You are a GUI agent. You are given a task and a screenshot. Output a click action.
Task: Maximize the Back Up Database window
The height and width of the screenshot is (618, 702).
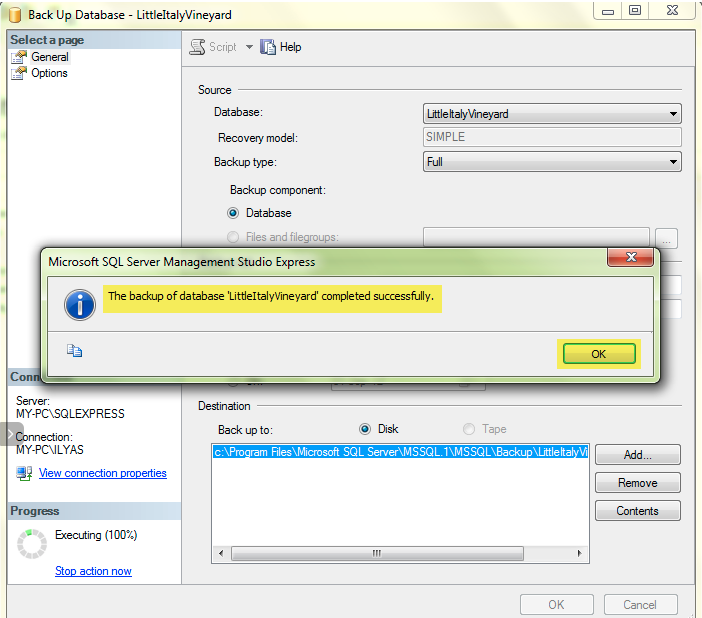(635, 11)
